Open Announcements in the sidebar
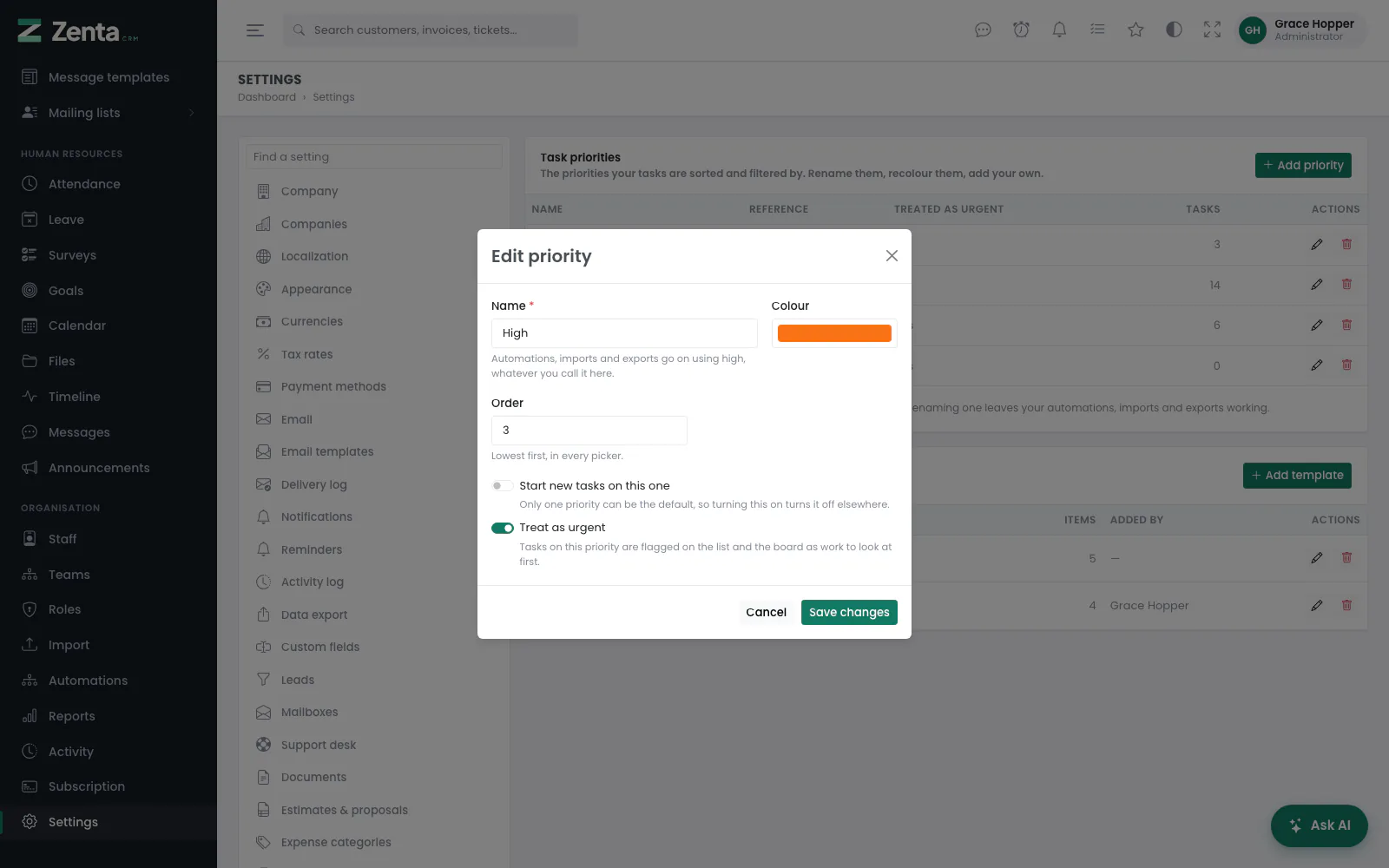 tap(109, 468)
